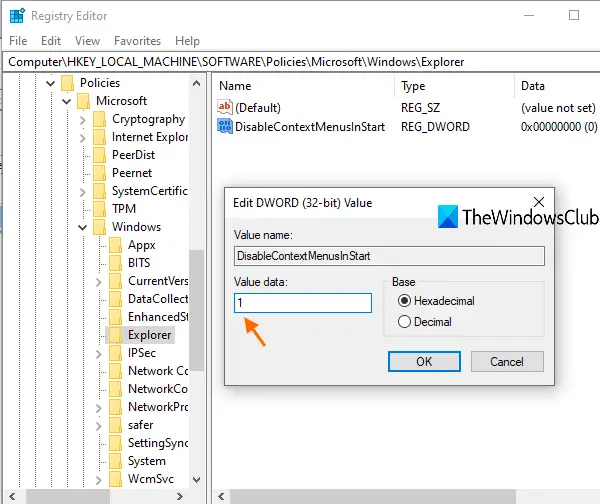Select the EnhancedStorage tree key
The image size is (600, 504).
coord(158,317)
